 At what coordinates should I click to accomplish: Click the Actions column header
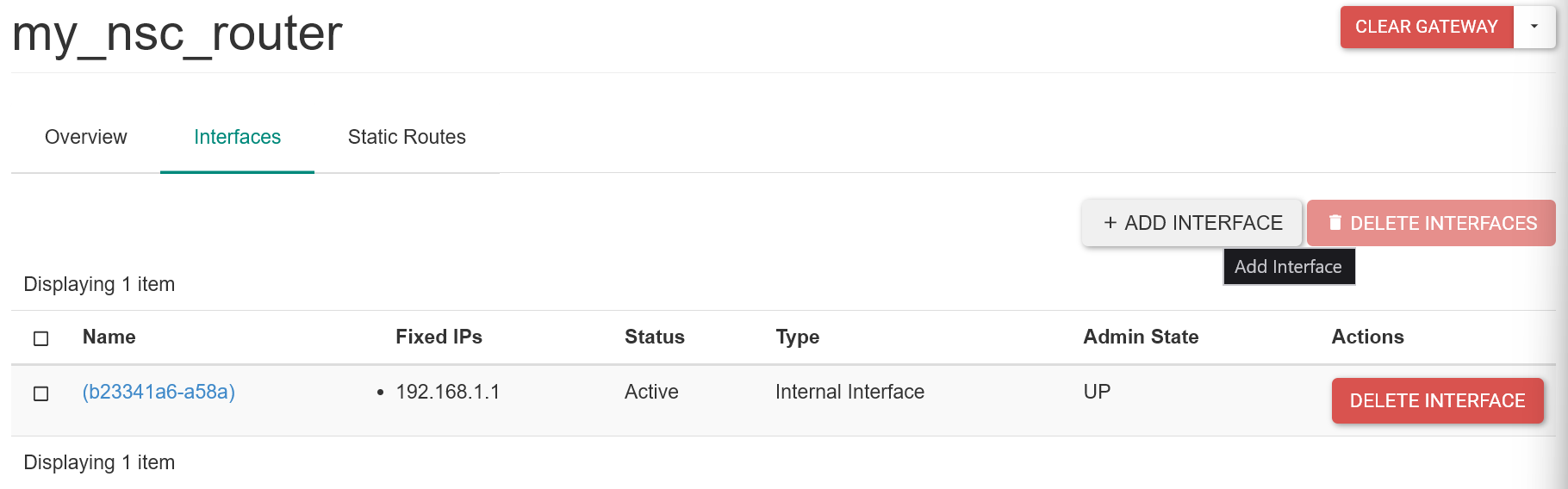(x=1367, y=337)
